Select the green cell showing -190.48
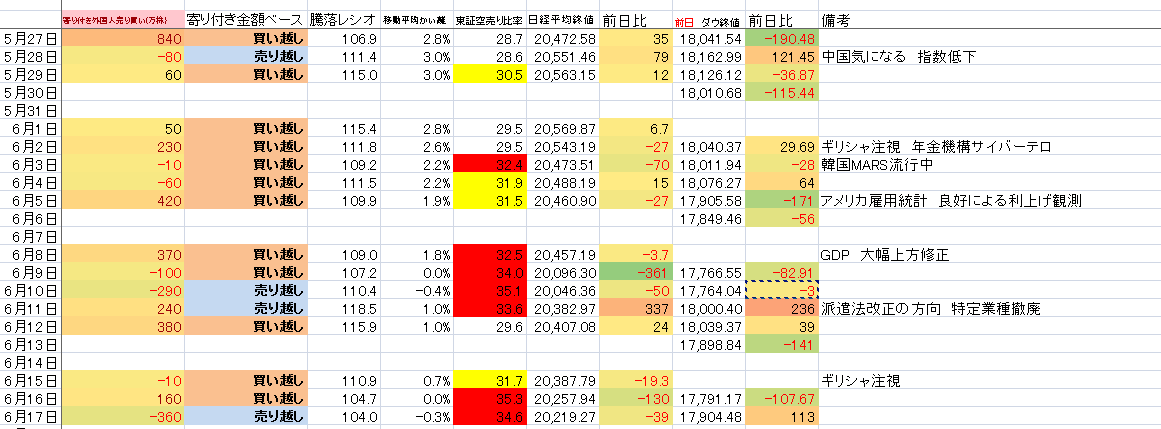Viewport: 1161px width, 429px height. click(782, 38)
